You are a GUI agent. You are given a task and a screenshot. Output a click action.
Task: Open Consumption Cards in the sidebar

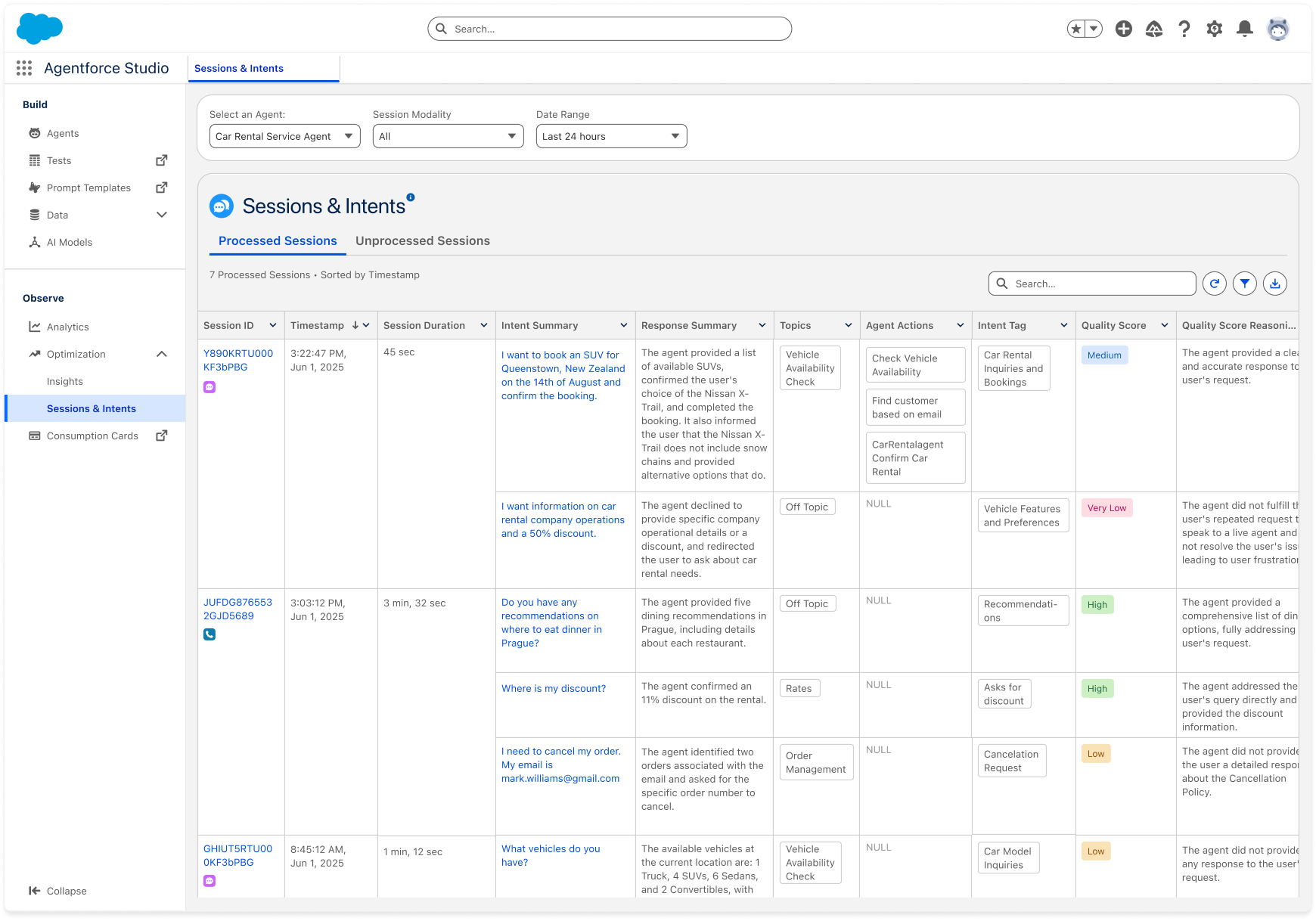(x=92, y=436)
